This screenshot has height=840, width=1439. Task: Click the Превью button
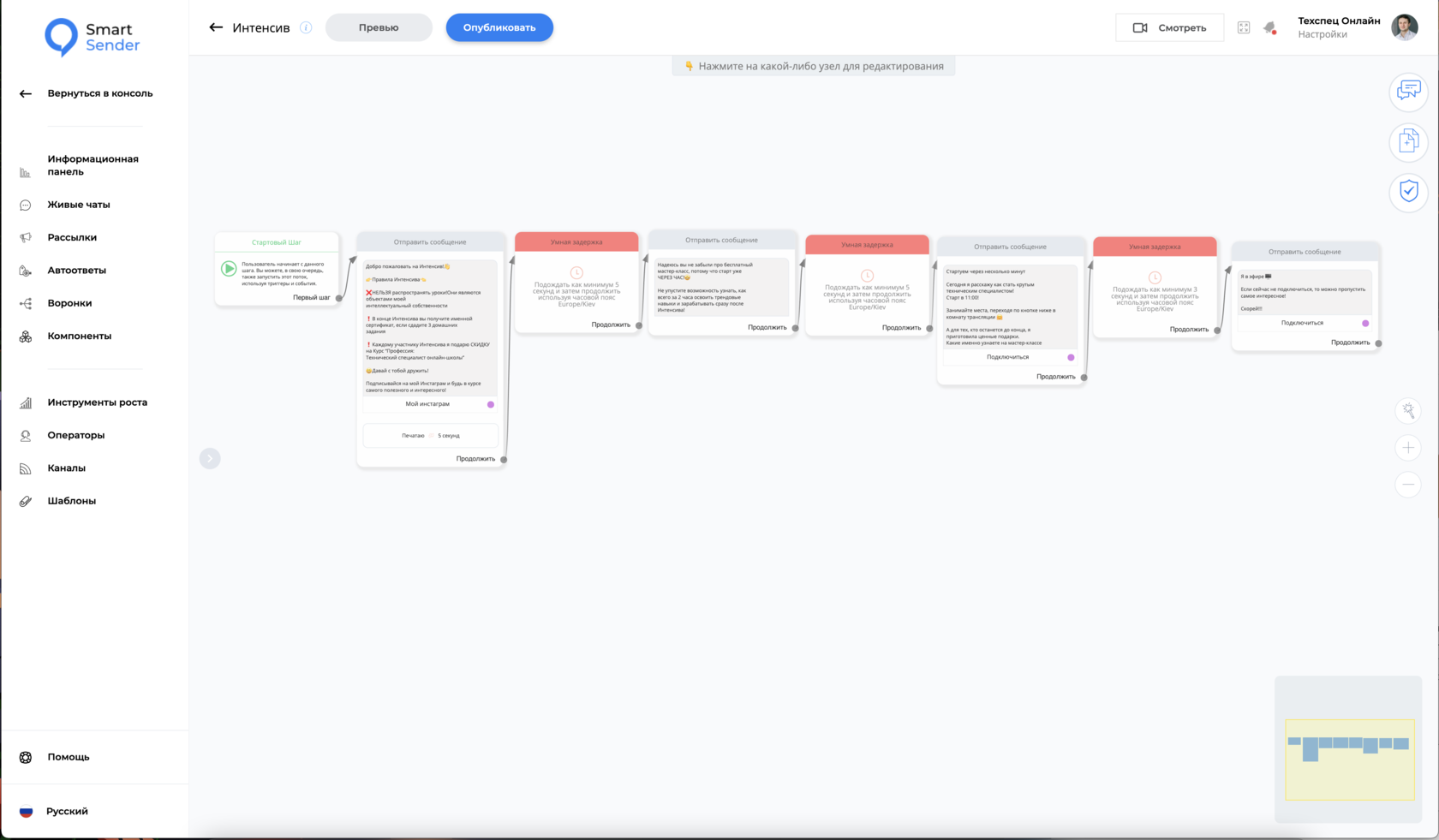pos(379,27)
